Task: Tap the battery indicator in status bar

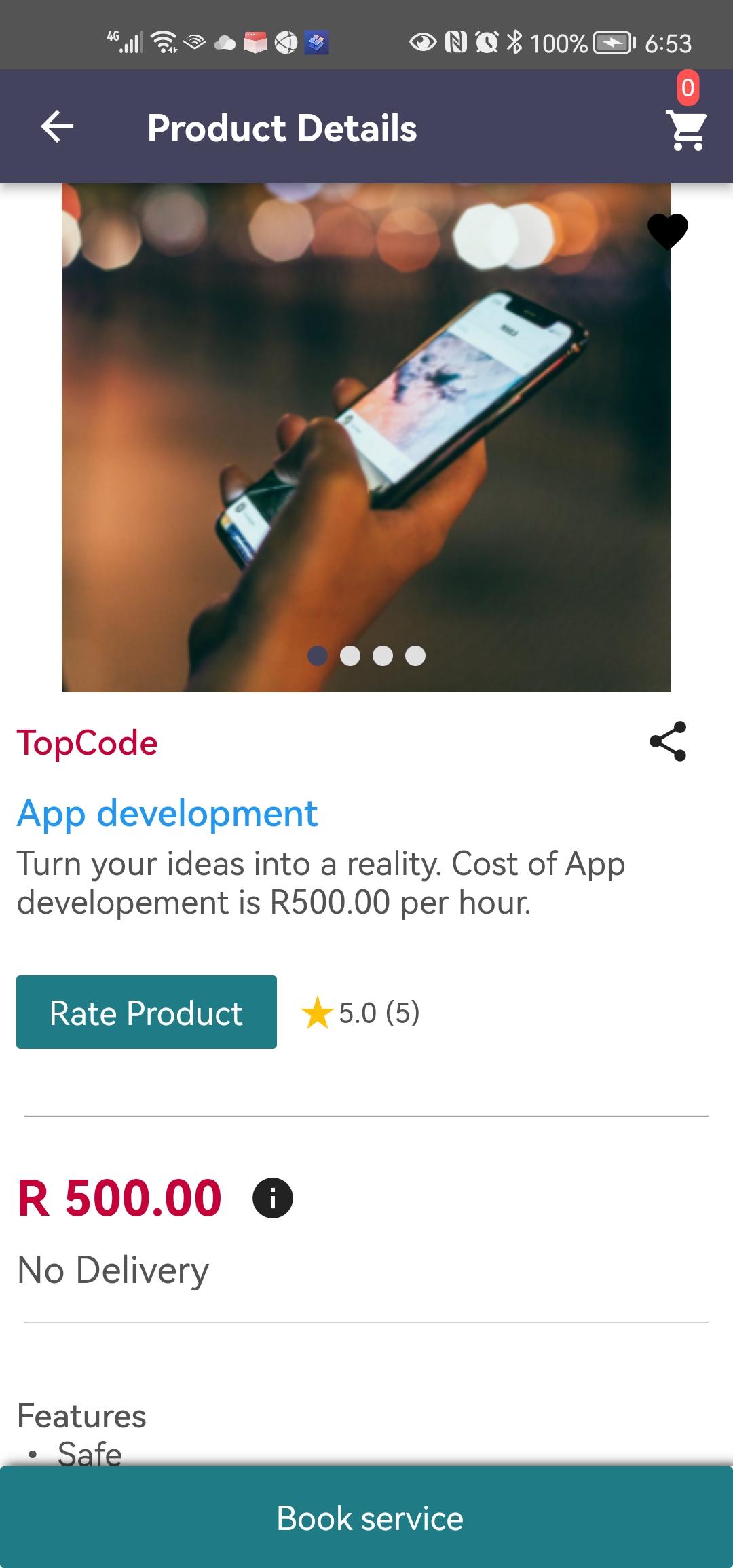Action: point(614,43)
